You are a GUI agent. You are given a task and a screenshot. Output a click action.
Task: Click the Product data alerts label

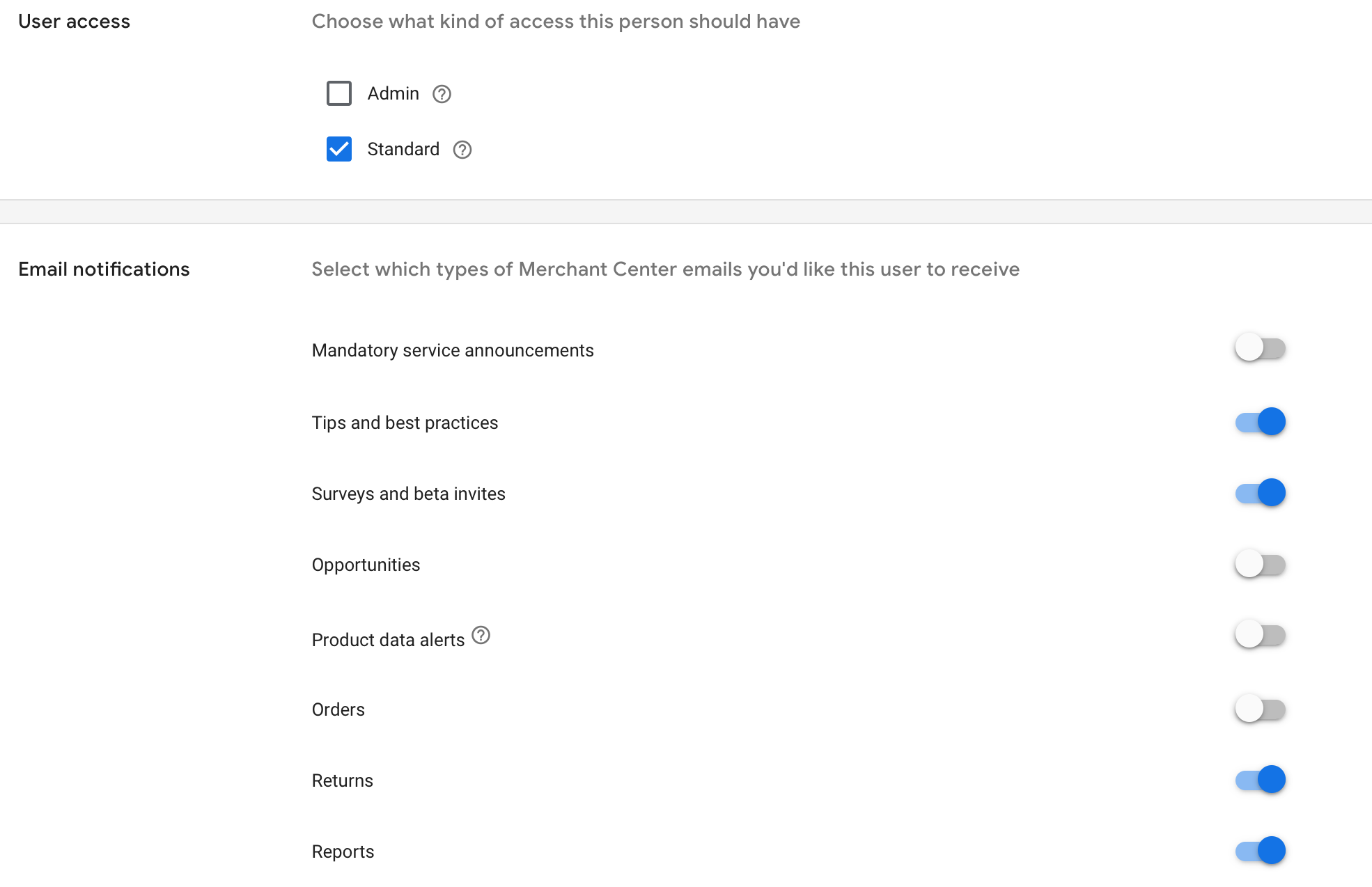(388, 640)
